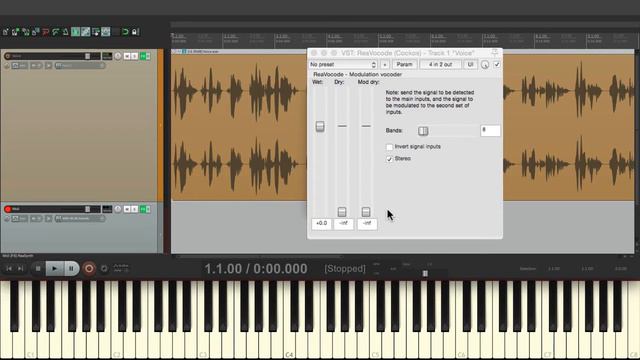This screenshot has width=640, height=360.
Task: Click the ReaVocode wet mix knob
Action: click(x=485, y=65)
